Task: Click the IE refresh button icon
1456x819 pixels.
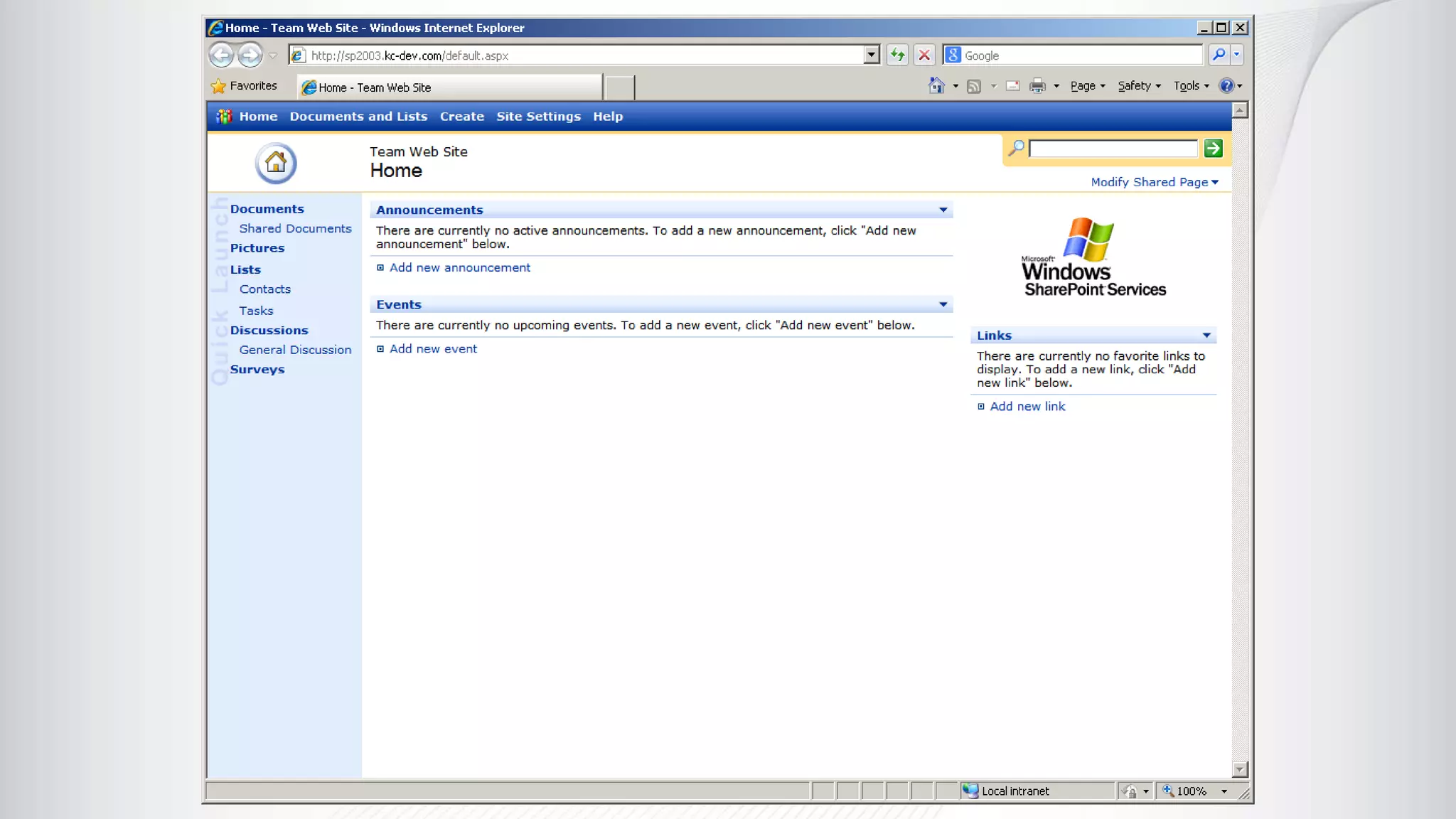Action: coord(897,55)
